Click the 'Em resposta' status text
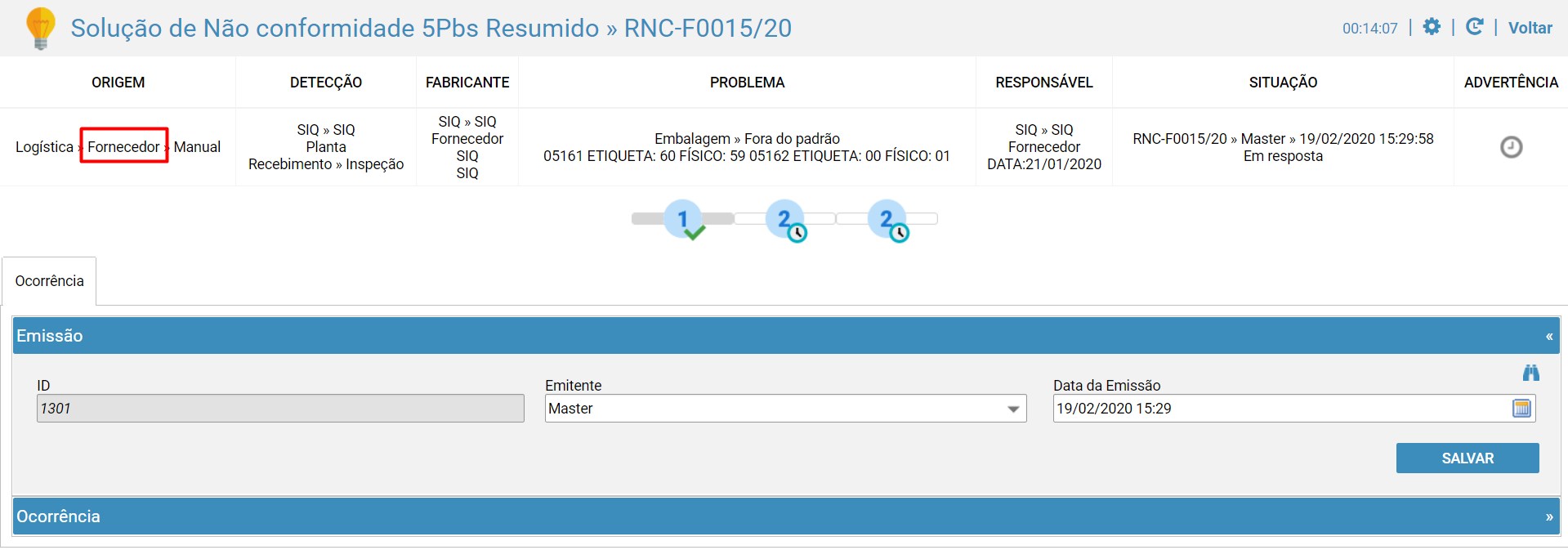This screenshot has height=550, width=1568. (1283, 156)
